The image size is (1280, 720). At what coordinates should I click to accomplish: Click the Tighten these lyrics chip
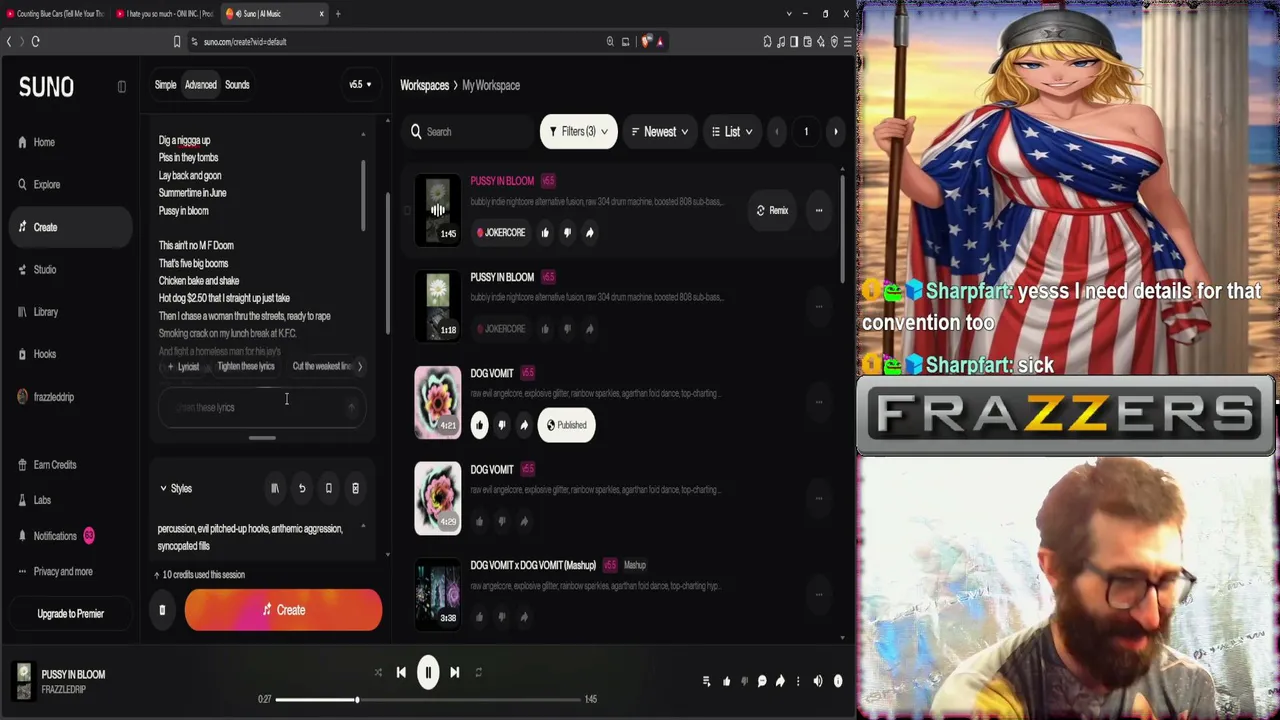click(246, 367)
